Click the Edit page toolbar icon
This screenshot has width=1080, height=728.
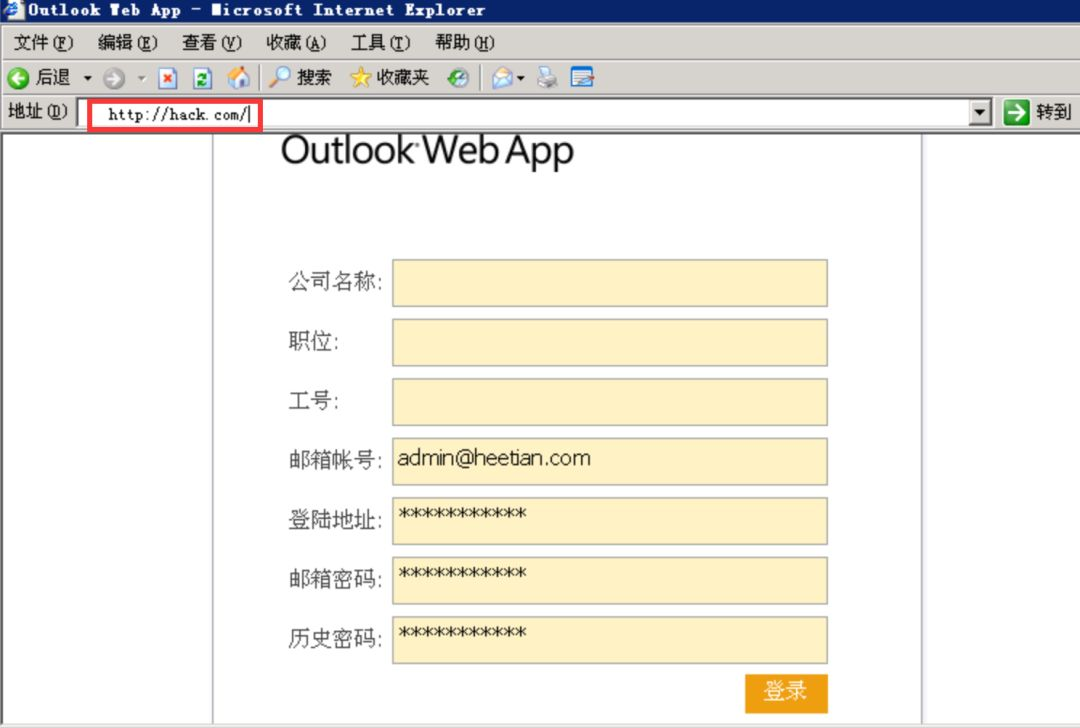coord(582,77)
